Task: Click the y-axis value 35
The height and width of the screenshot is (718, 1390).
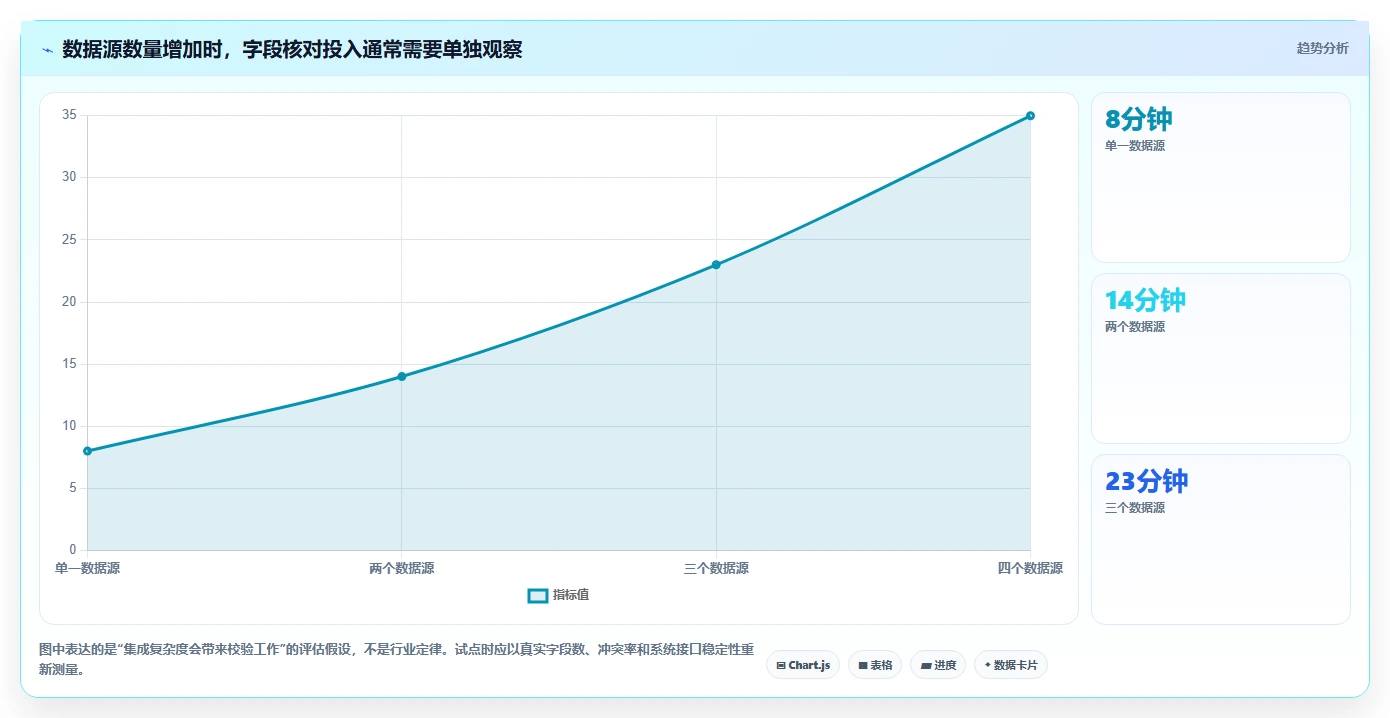Action: tap(70, 115)
